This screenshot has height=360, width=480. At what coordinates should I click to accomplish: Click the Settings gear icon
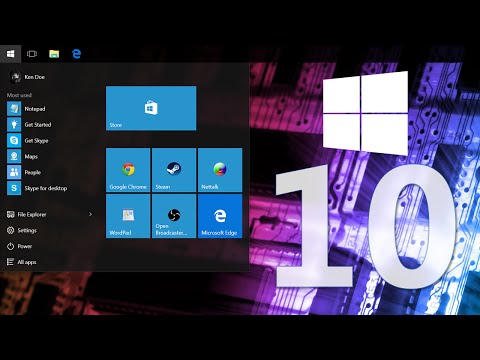(11, 230)
